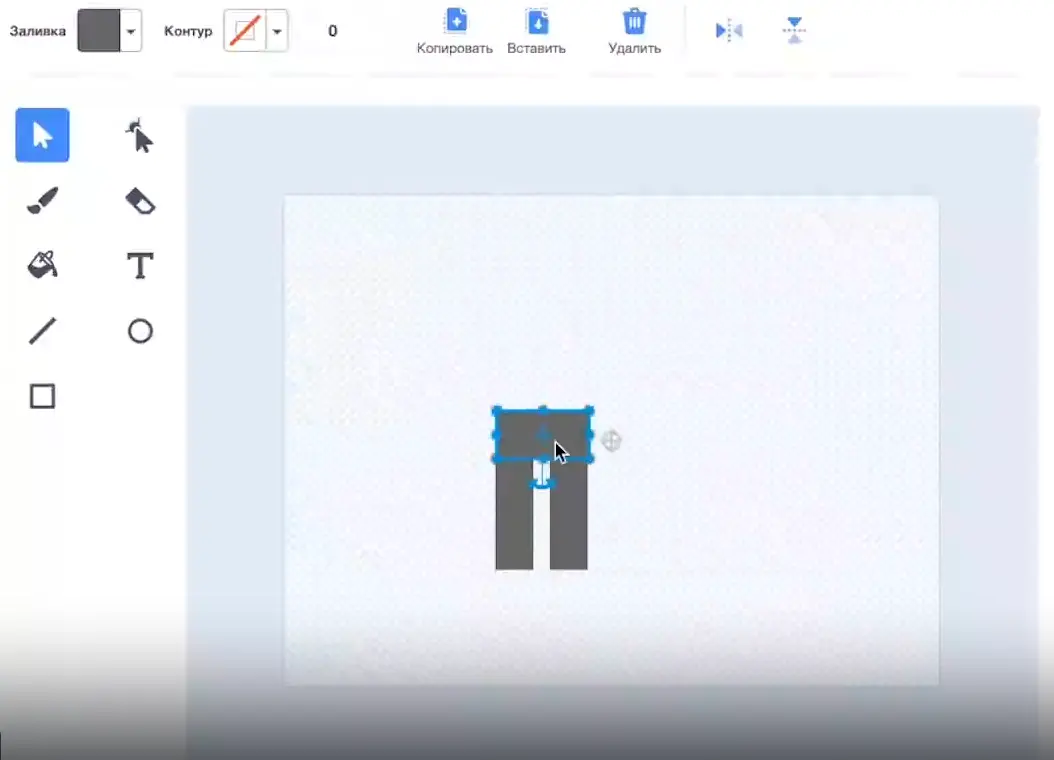Select the Fill bucket tool
Image resolution: width=1054 pixels, height=760 pixels.
point(42,265)
